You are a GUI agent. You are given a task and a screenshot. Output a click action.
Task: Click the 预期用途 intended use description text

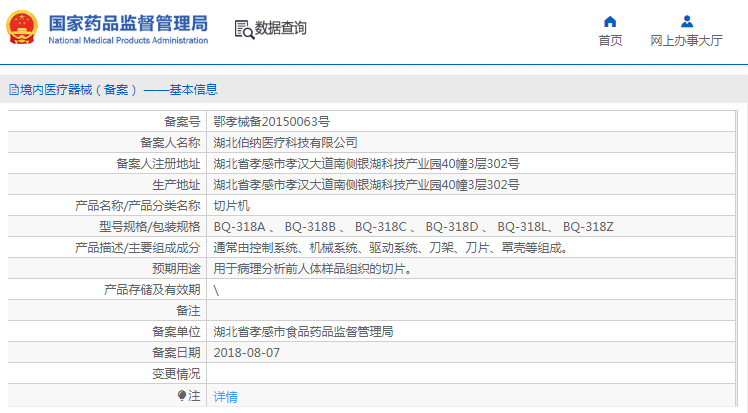point(312,269)
